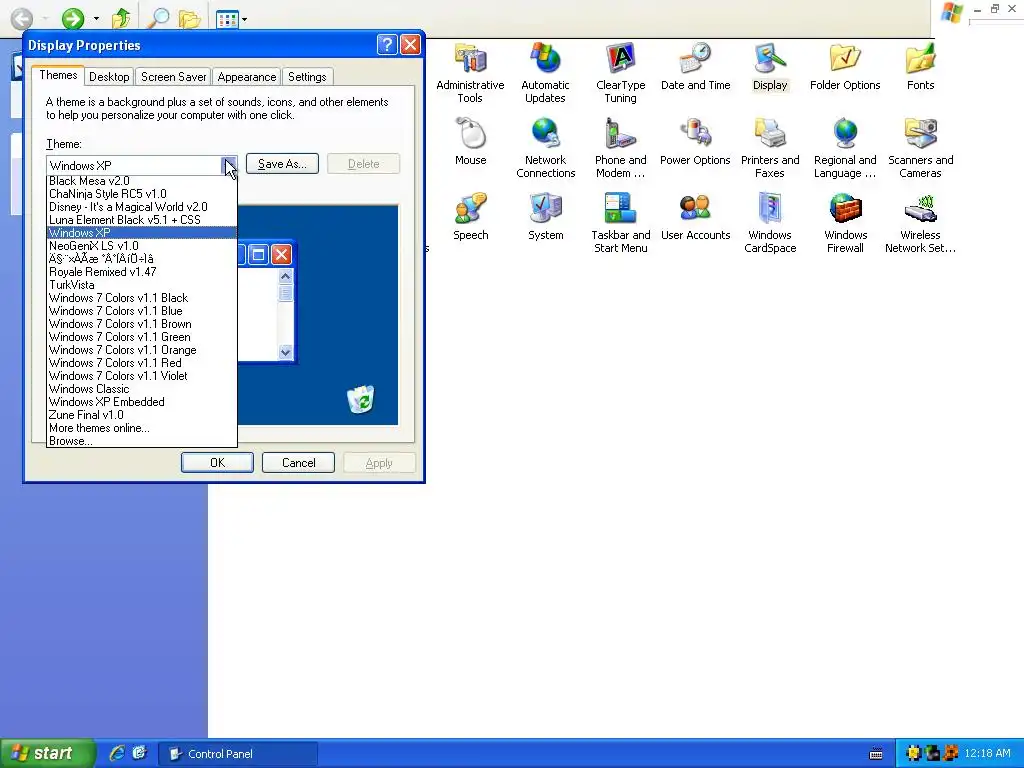Screen dimensions: 1024x768
Task: Click the Display Properties help question button
Action: click(387, 44)
